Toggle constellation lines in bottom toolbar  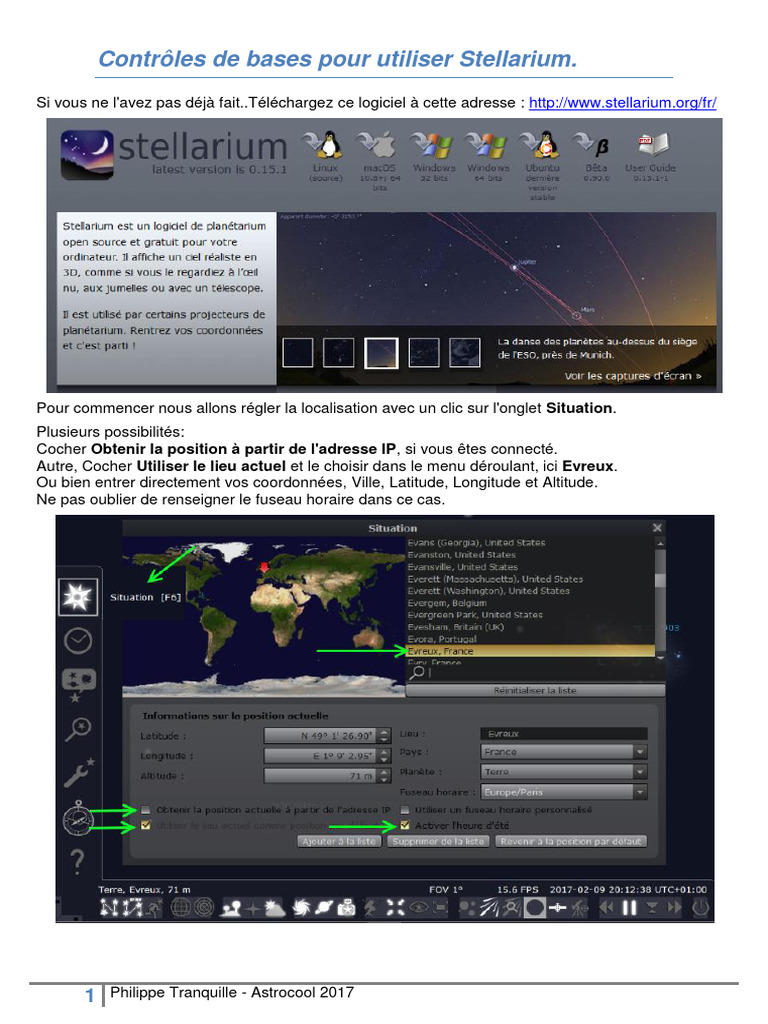tap(108, 907)
